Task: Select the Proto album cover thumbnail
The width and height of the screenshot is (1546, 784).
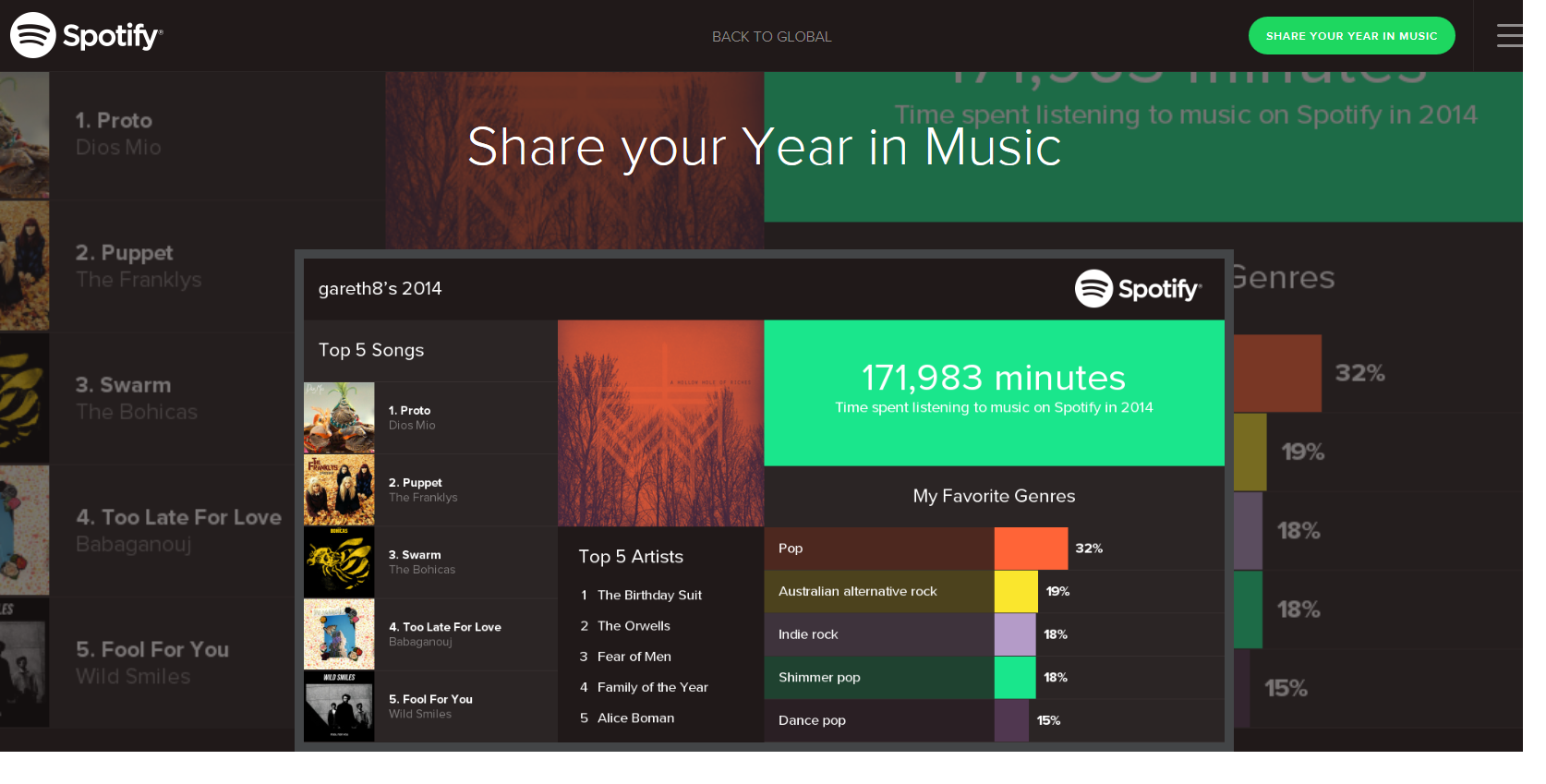Action: pyautogui.click(x=339, y=417)
